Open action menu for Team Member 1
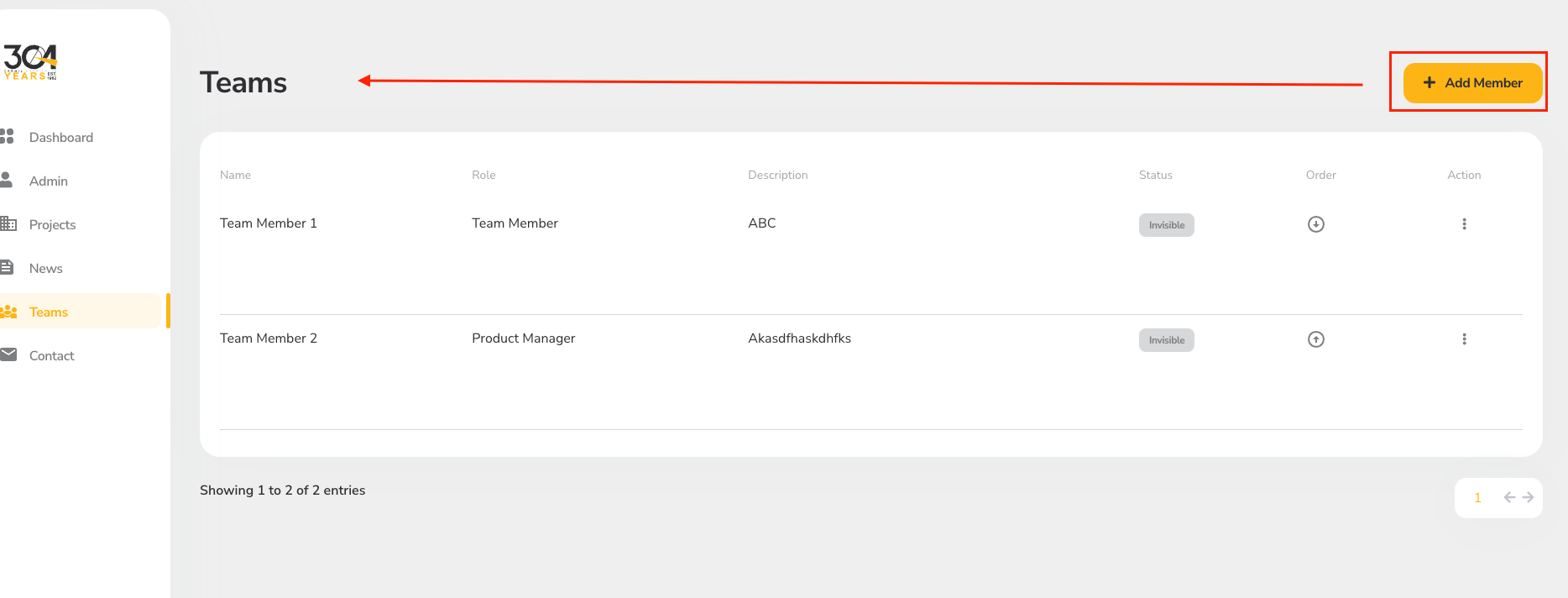1568x598 pixels. point(1464,224)
